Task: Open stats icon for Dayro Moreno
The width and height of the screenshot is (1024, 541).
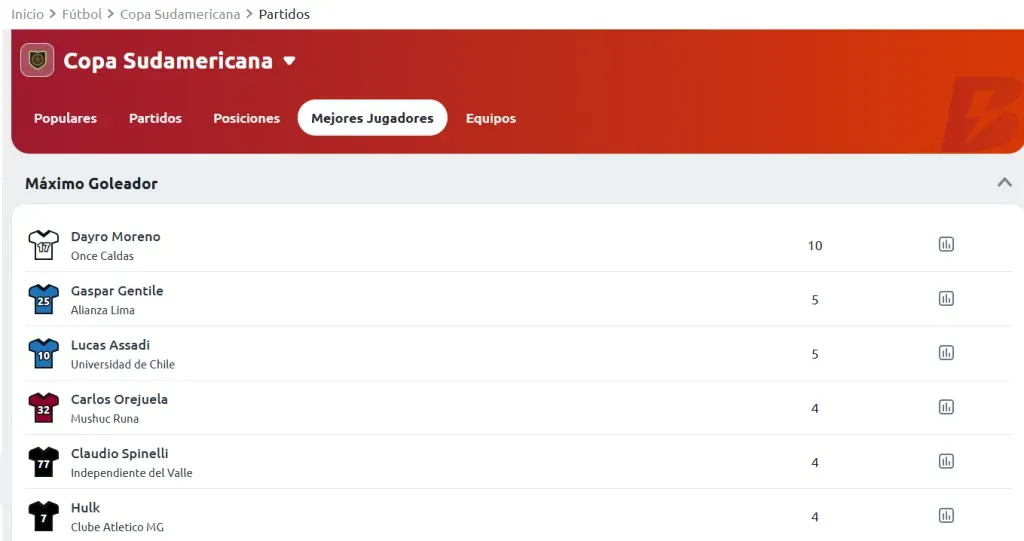Action: tap(946, 244)
